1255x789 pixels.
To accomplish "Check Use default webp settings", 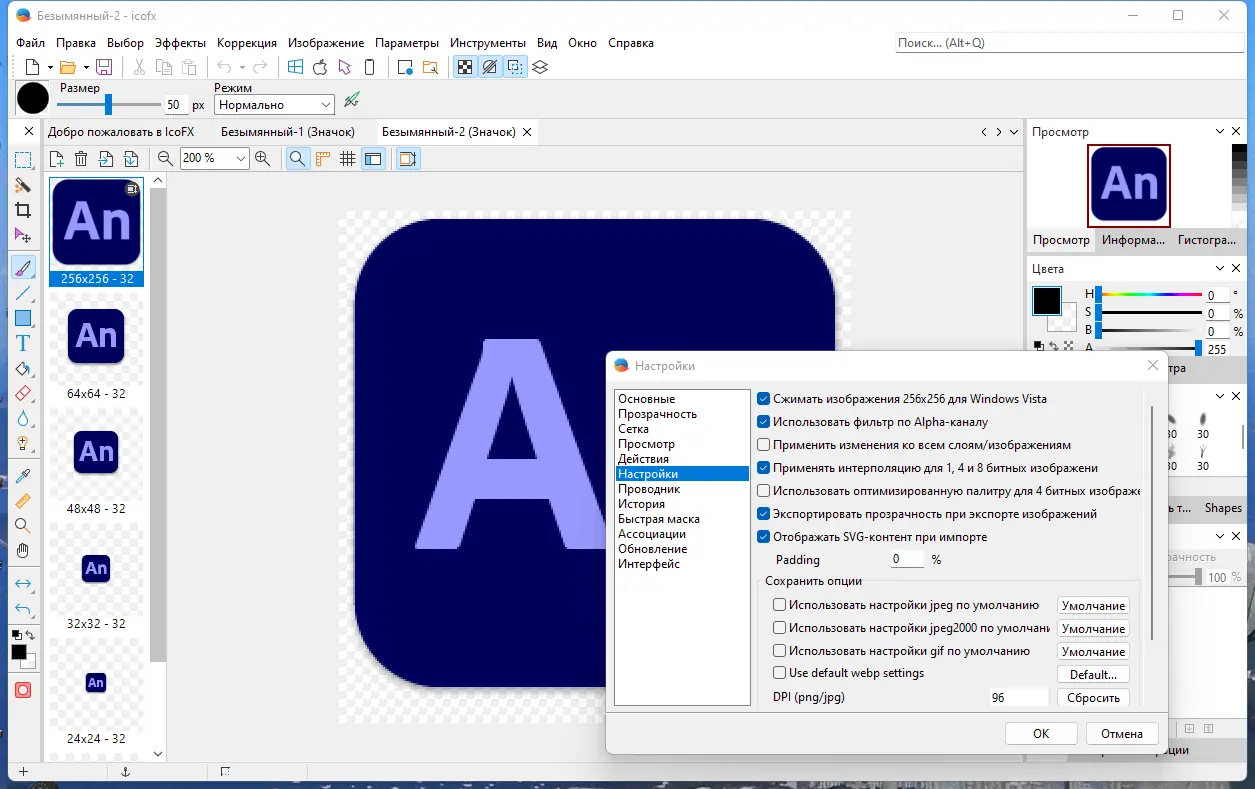I will pyautogui.click(x=780, y=673).
